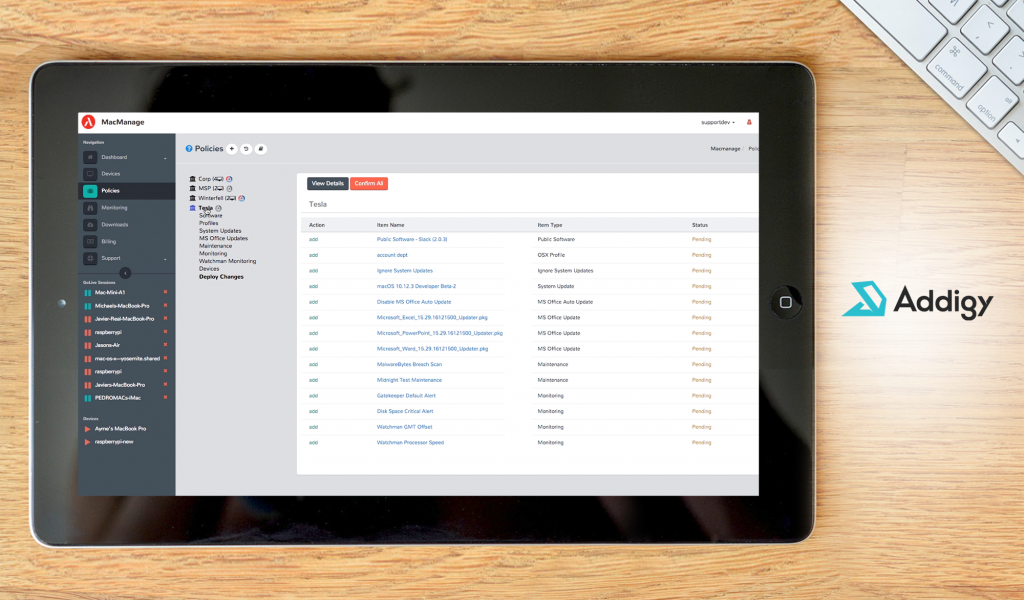The image size is (1024, 600).
Task: Open Devices from the navigation sidebar
Action: pyautogui.click(x=110, y=174)
